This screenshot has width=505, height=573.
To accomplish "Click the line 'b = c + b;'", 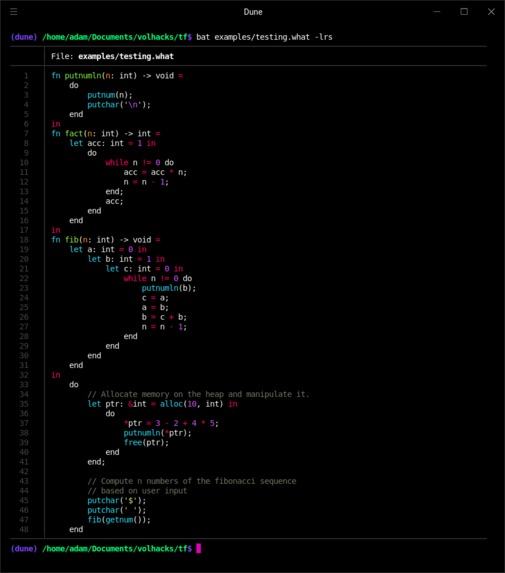I will pos(164,317).
